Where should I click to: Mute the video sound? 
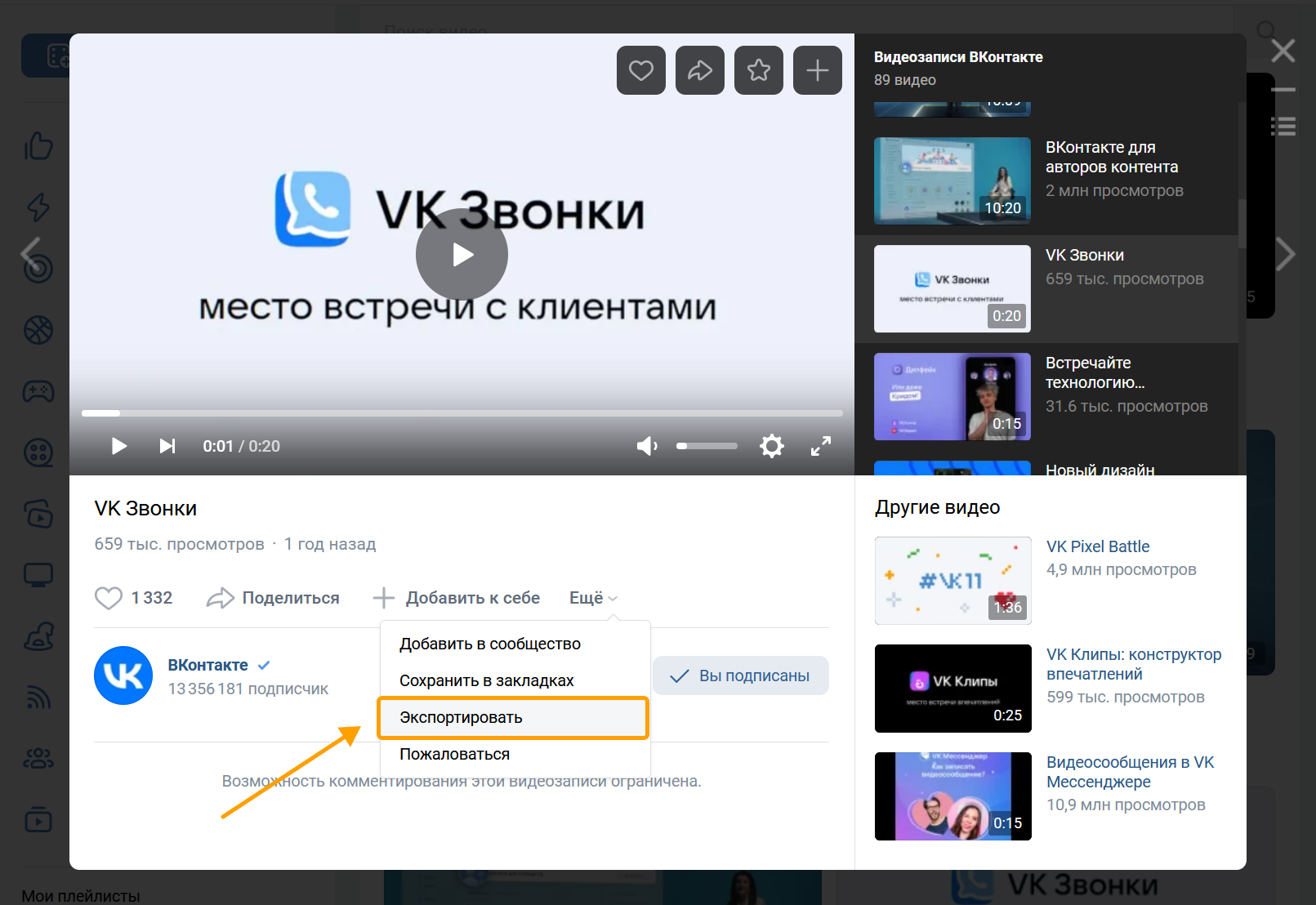pos(647,446)
